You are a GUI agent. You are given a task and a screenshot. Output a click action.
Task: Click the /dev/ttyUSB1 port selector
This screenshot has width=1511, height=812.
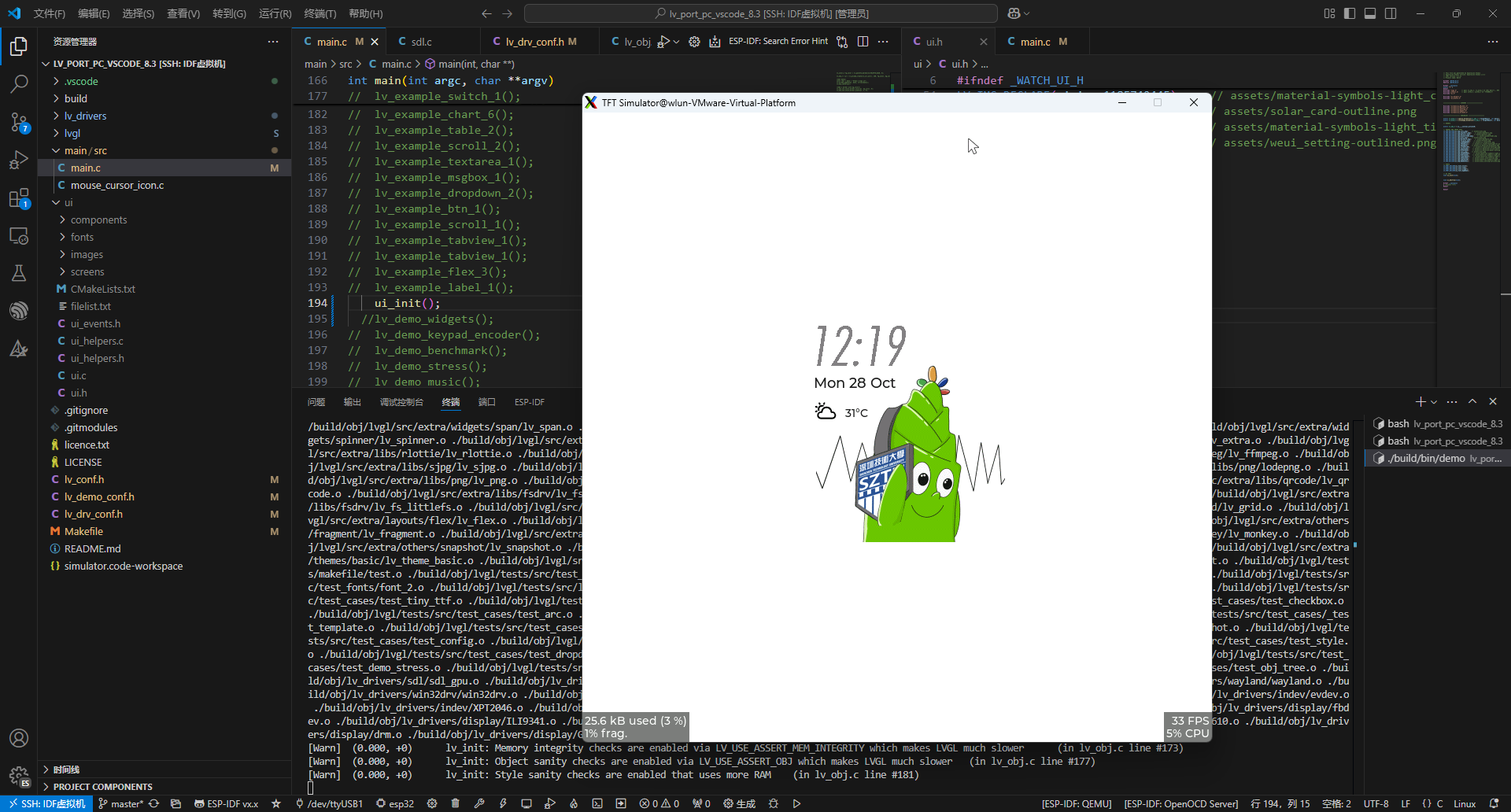329,803
